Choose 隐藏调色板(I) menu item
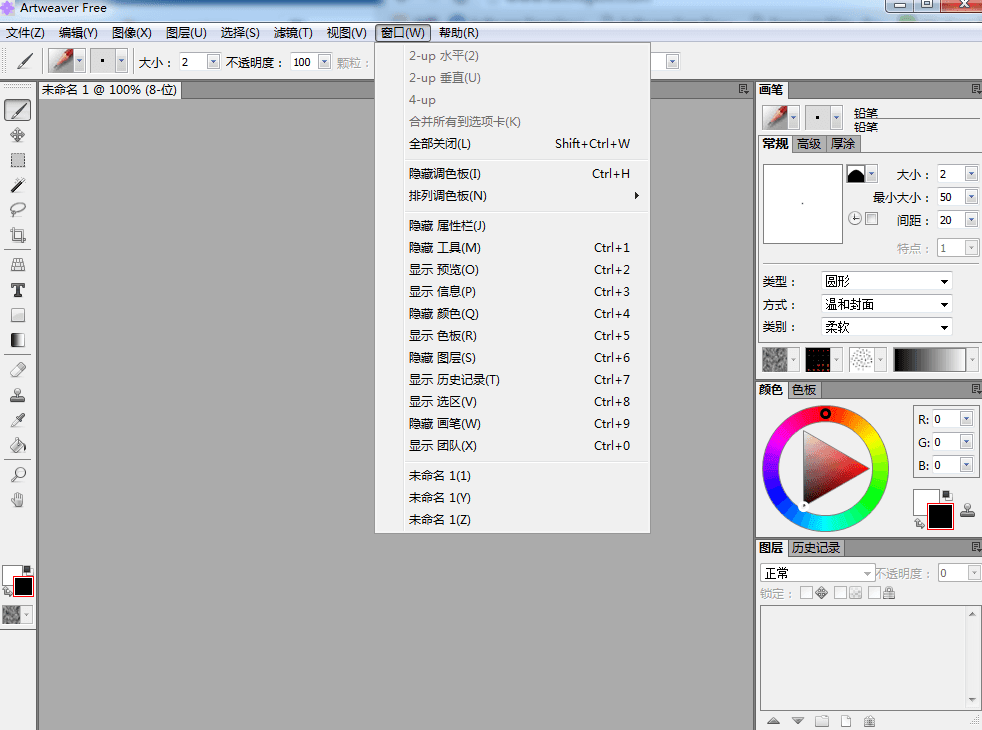The height and width of the screenshot is (730, 982). pyautogui.click(x=512, y=173)
